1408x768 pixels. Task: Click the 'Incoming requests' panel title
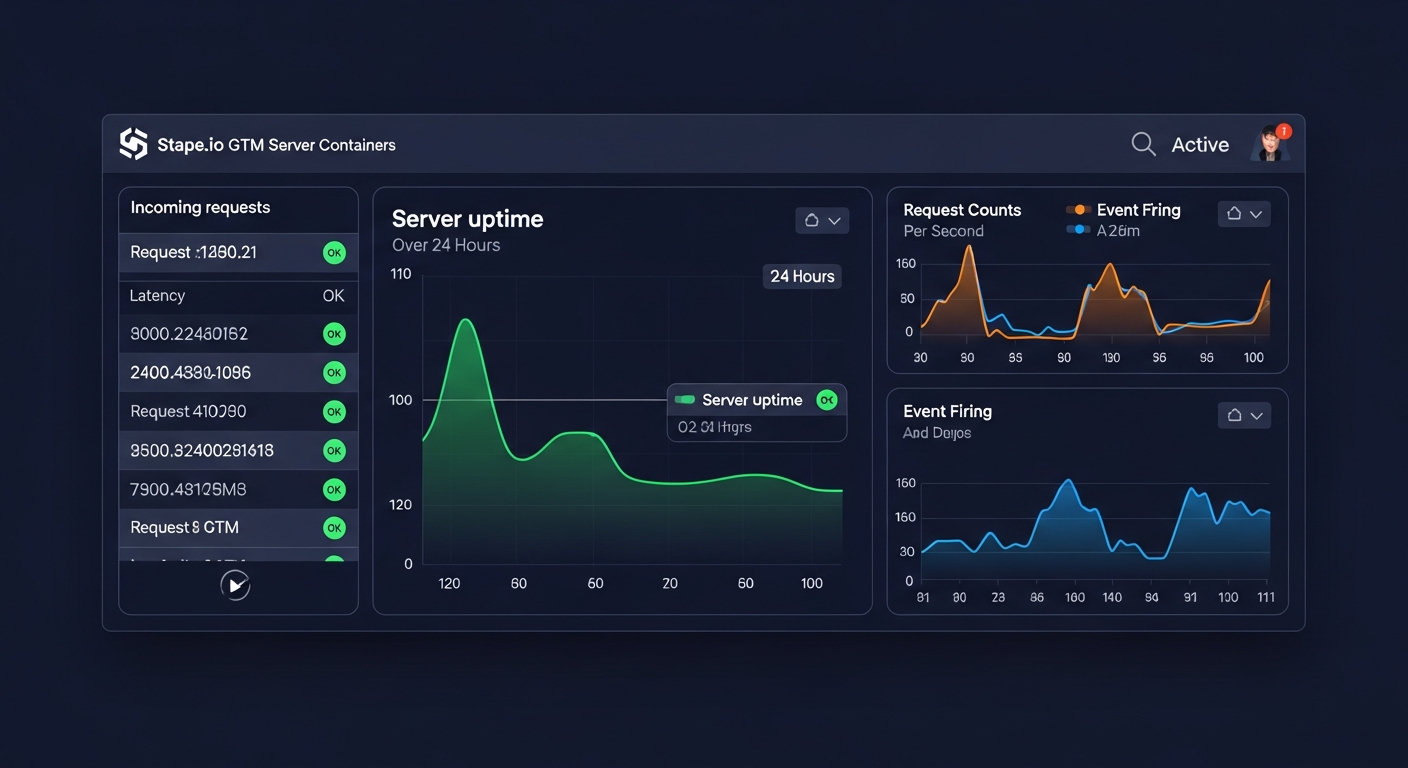(x=200, y=208)
